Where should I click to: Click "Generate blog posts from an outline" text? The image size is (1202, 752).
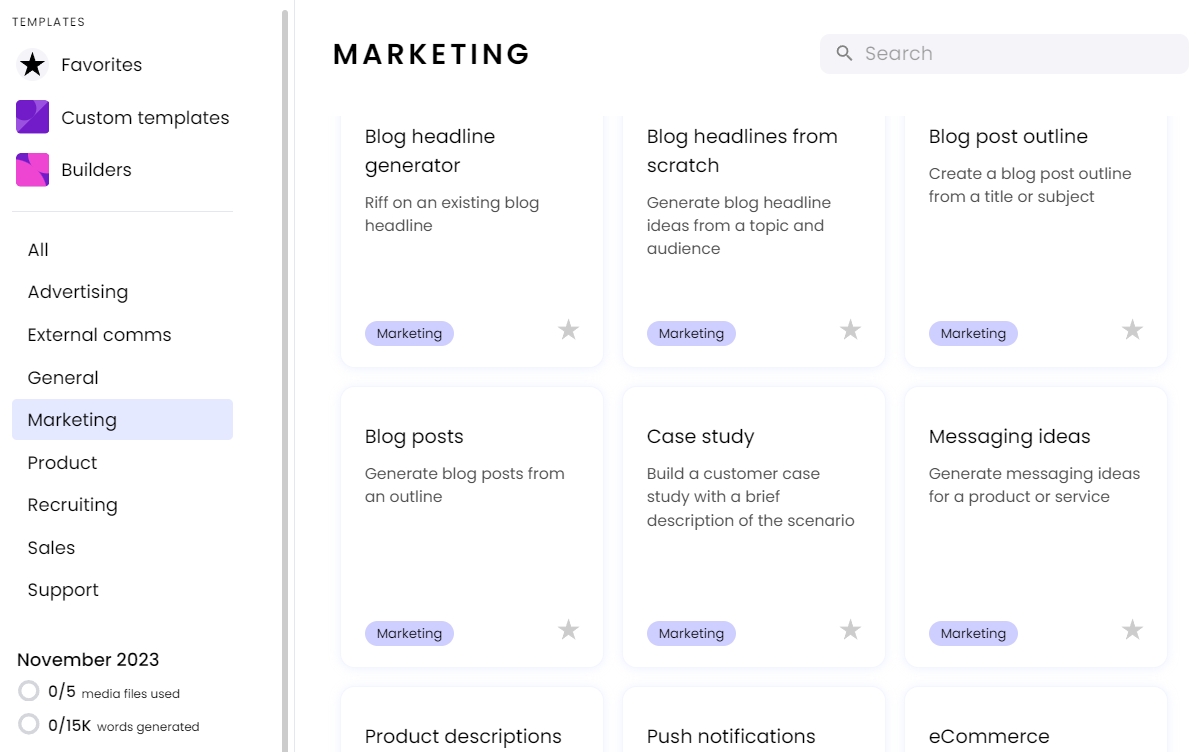click(x=465, y=485)
